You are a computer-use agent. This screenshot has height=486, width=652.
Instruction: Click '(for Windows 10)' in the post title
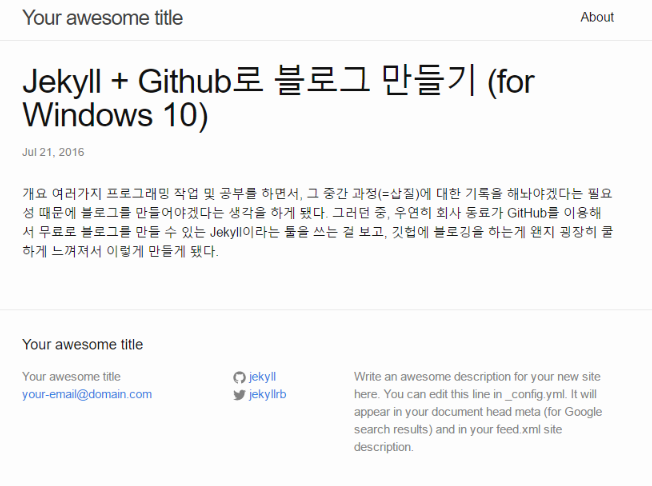click(x=116, y=116)
